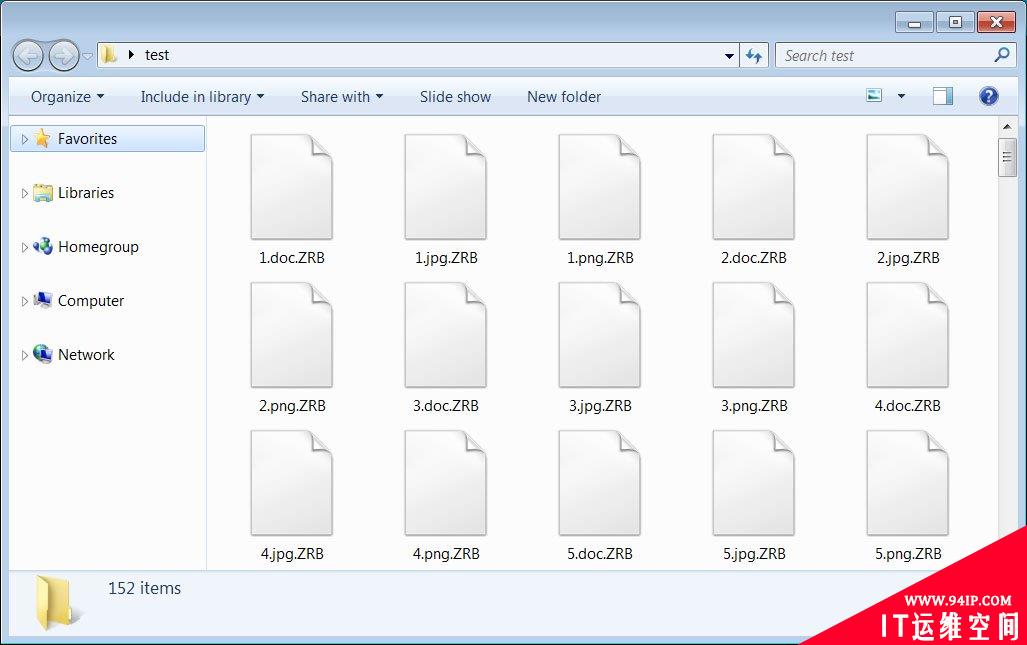The height and width of the screenshot is (645, 1027).
Task: Open the address bar history dropdown
Action: (x=729, y=56)
